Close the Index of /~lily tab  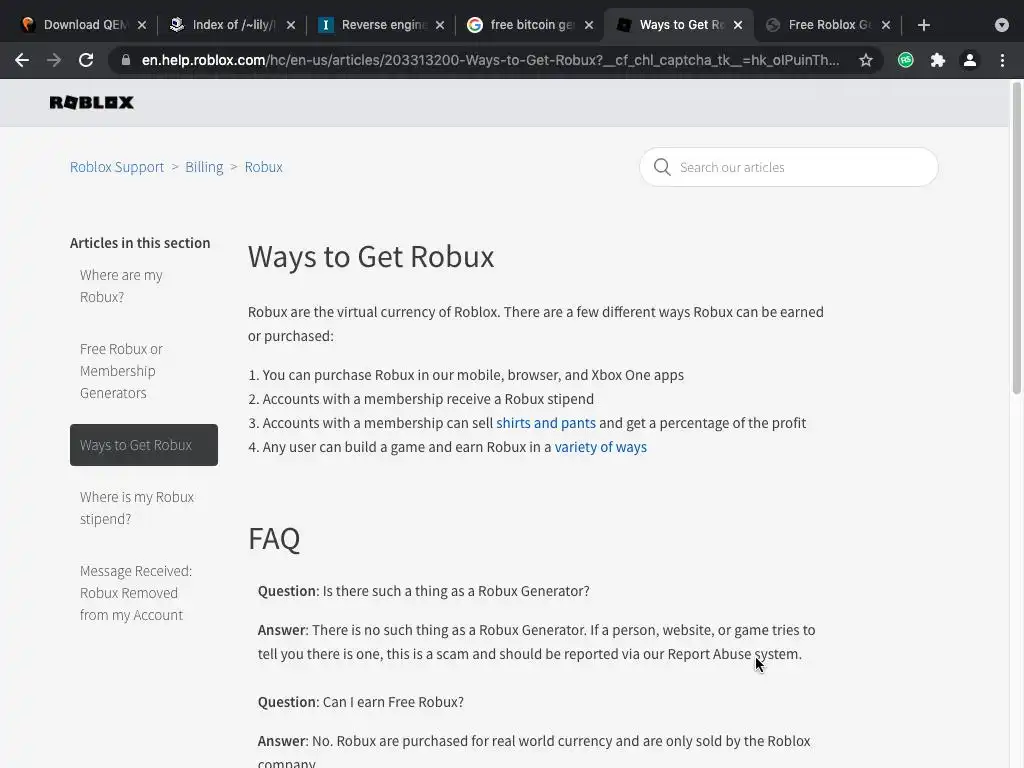click(x=291, y=25)
